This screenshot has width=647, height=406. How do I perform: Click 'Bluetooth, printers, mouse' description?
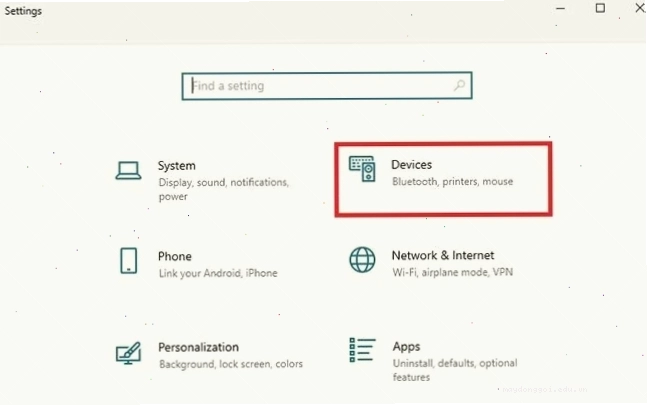point(453,182)
